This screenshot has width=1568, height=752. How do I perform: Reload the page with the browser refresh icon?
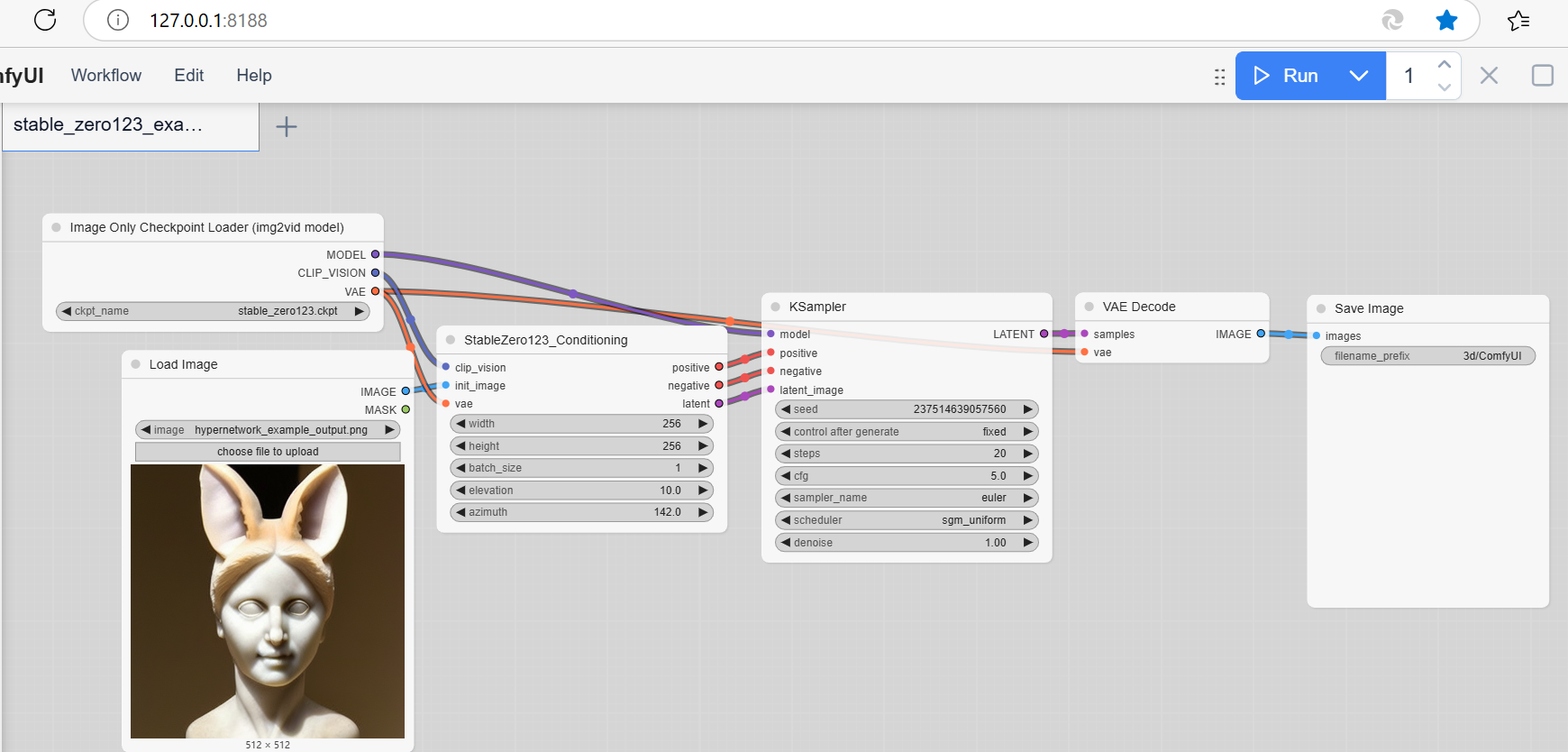coord(45,20)
